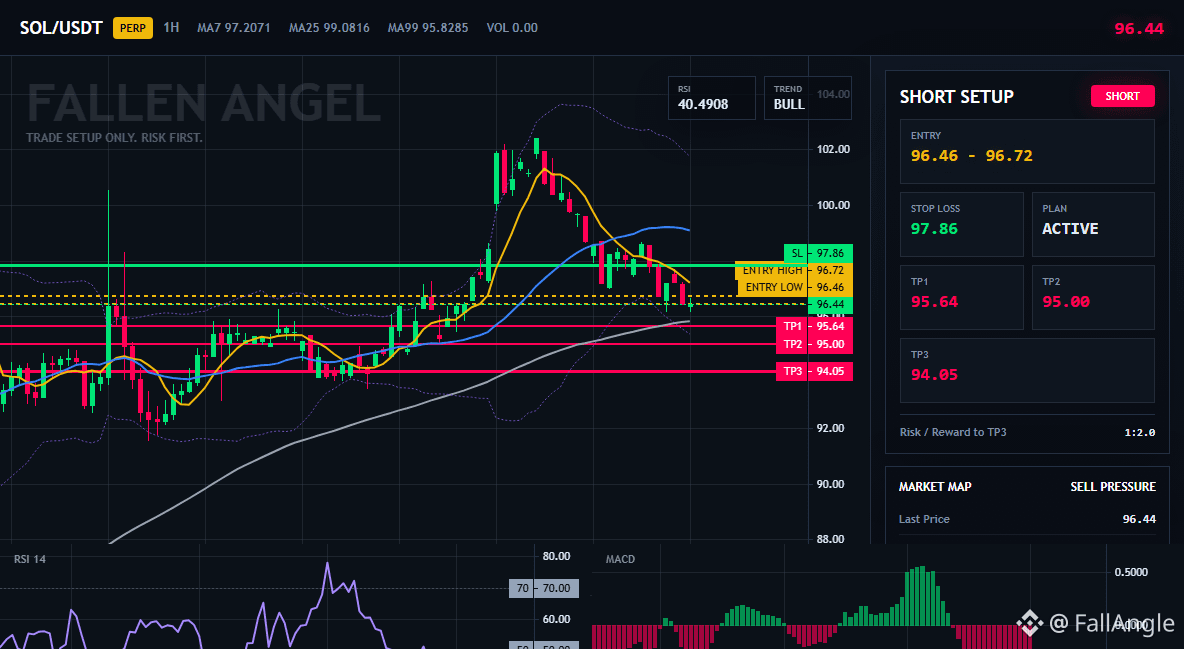Click the STOP LOSS 97.86 card
1184x649 pixels.
click(961, 224)
